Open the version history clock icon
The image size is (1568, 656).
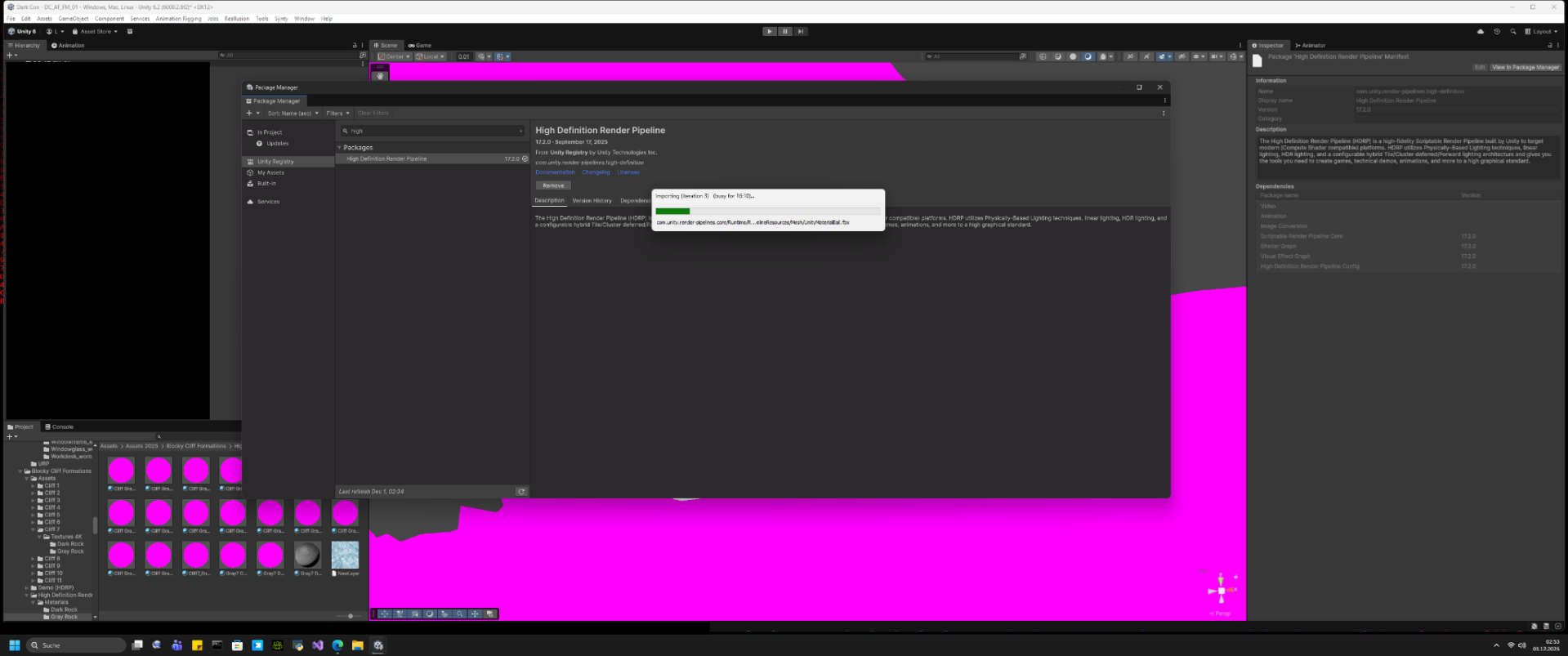coord(1497,31)
